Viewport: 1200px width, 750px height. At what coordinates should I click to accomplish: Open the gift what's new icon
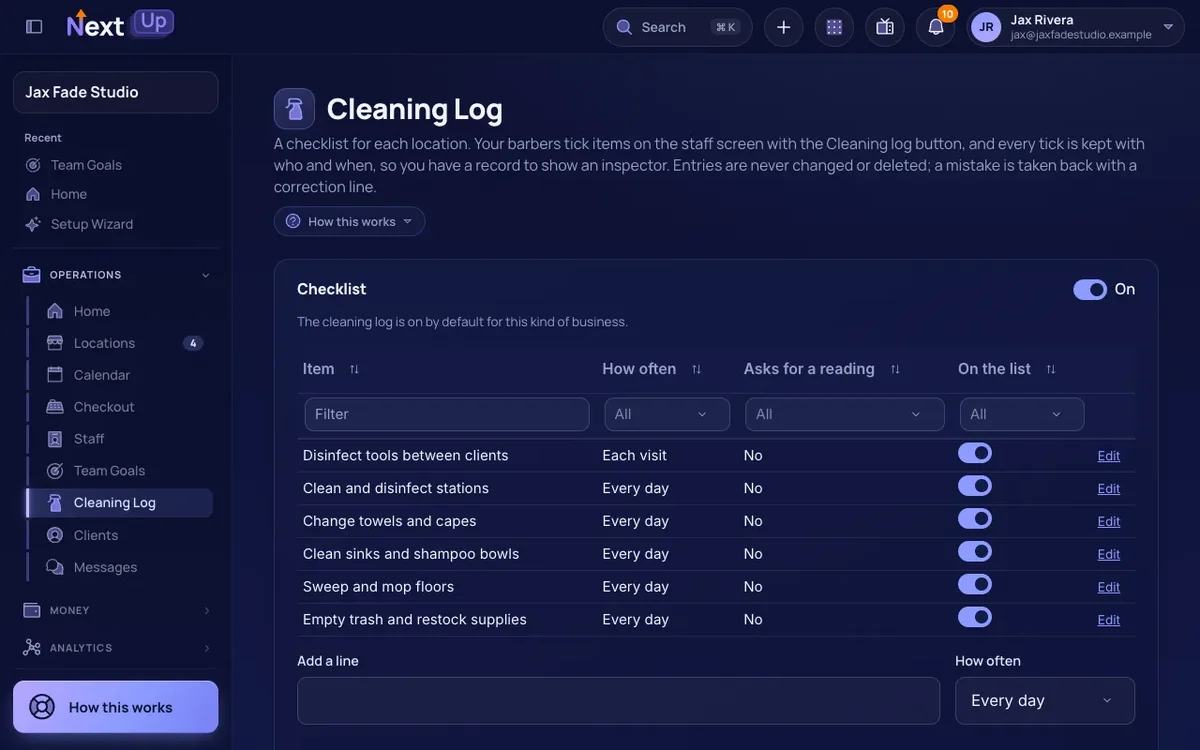tap(885, 27)
